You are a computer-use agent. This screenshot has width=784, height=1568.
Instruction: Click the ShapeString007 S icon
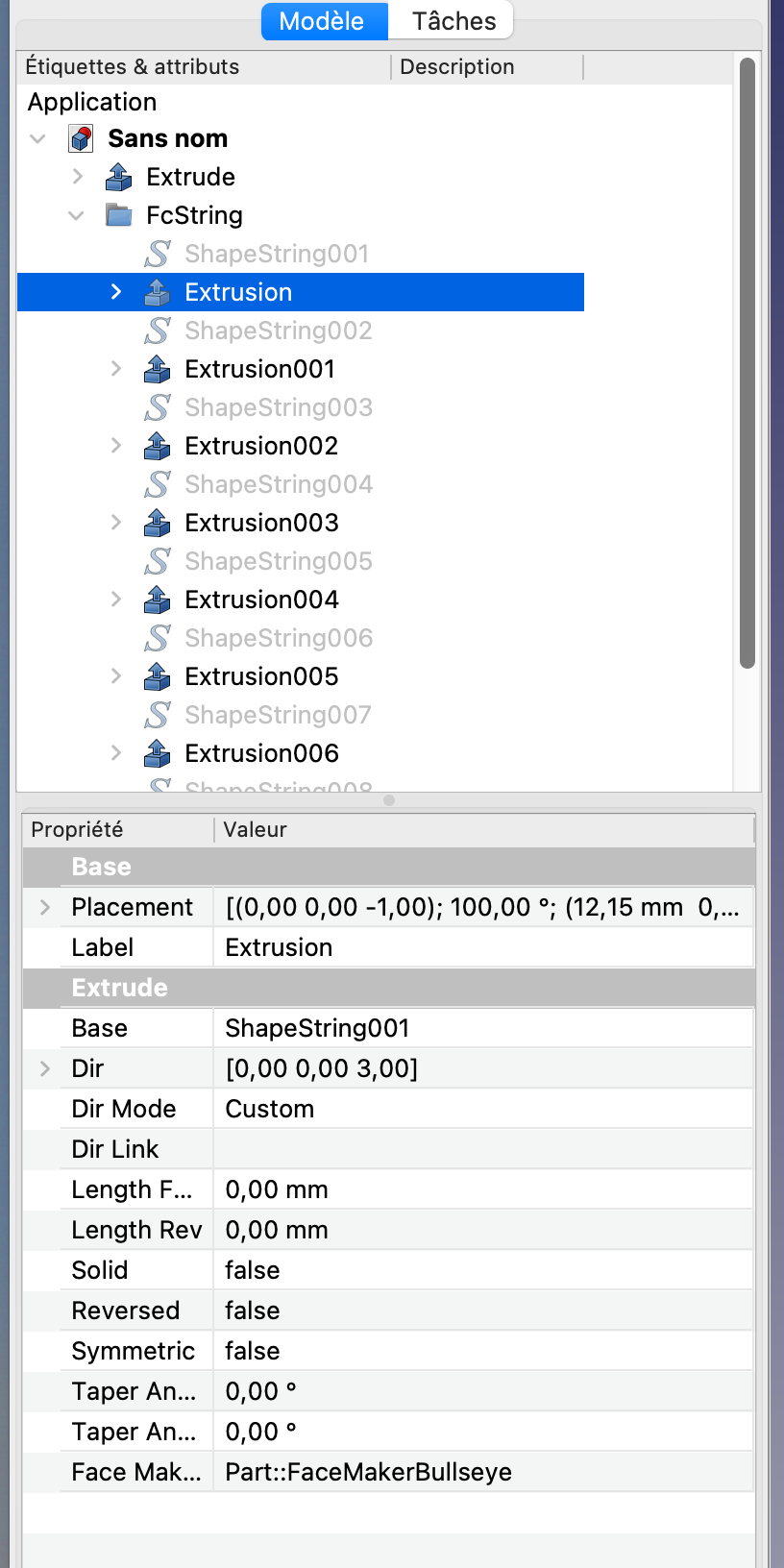158,715
